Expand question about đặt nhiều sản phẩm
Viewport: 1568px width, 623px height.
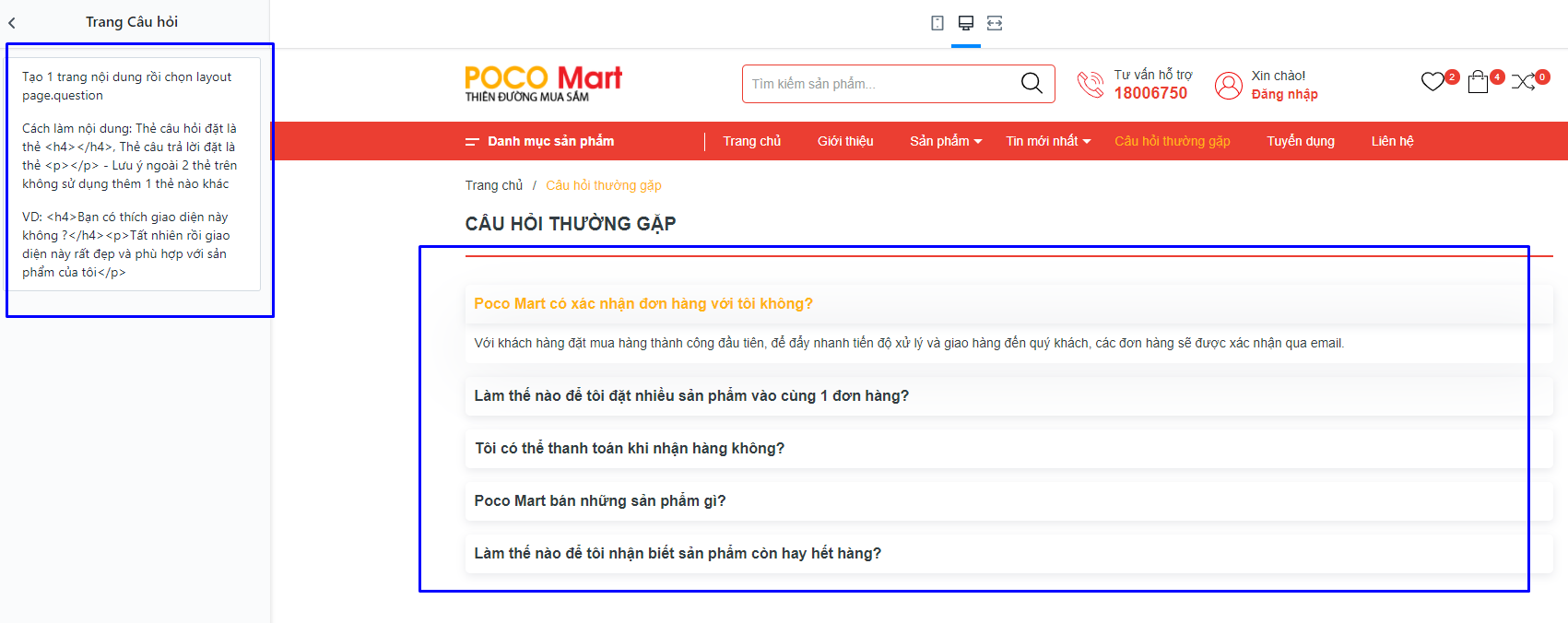coord(1008,396)
